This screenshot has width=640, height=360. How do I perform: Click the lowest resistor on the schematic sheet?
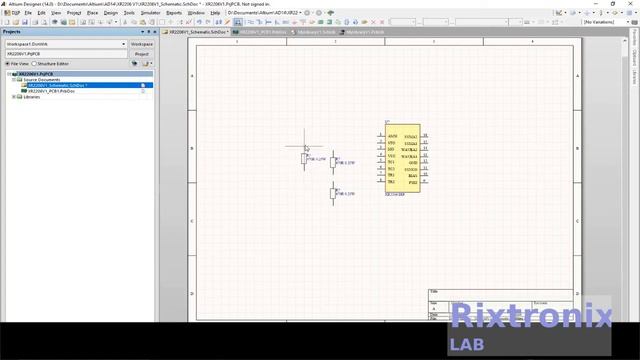tap(333, 193)
